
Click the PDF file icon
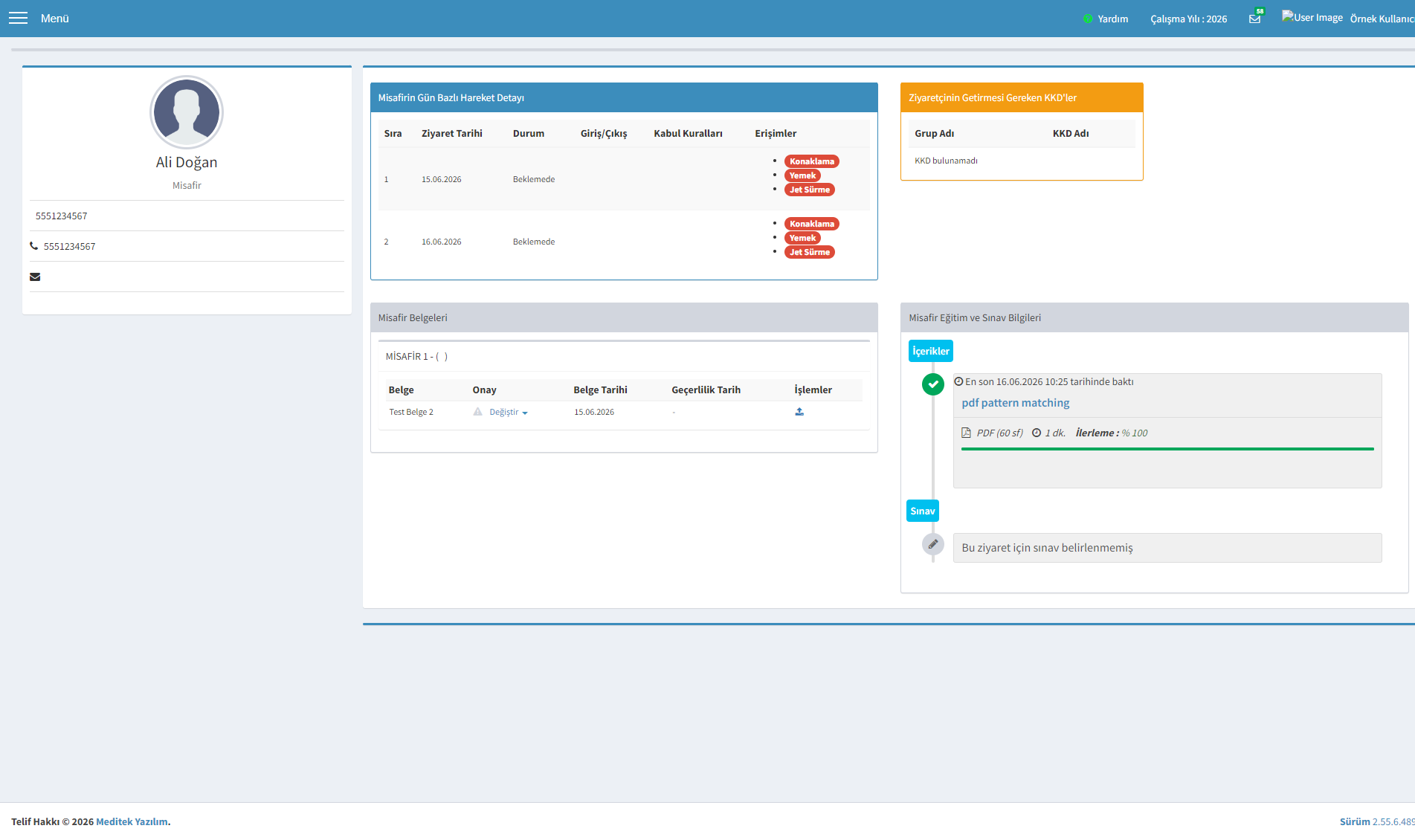coord(966,433)
